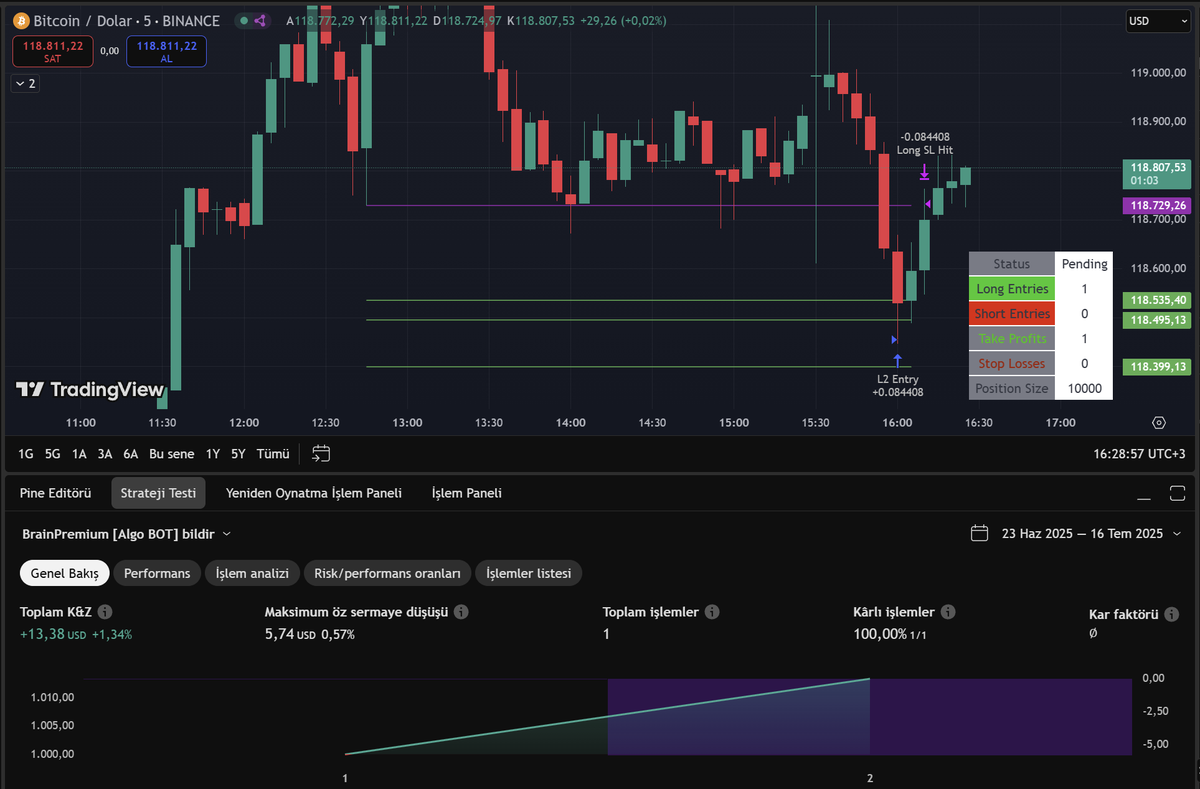Click the Long SL Hit chart label

pyautogui.click(x=925, y=150)
